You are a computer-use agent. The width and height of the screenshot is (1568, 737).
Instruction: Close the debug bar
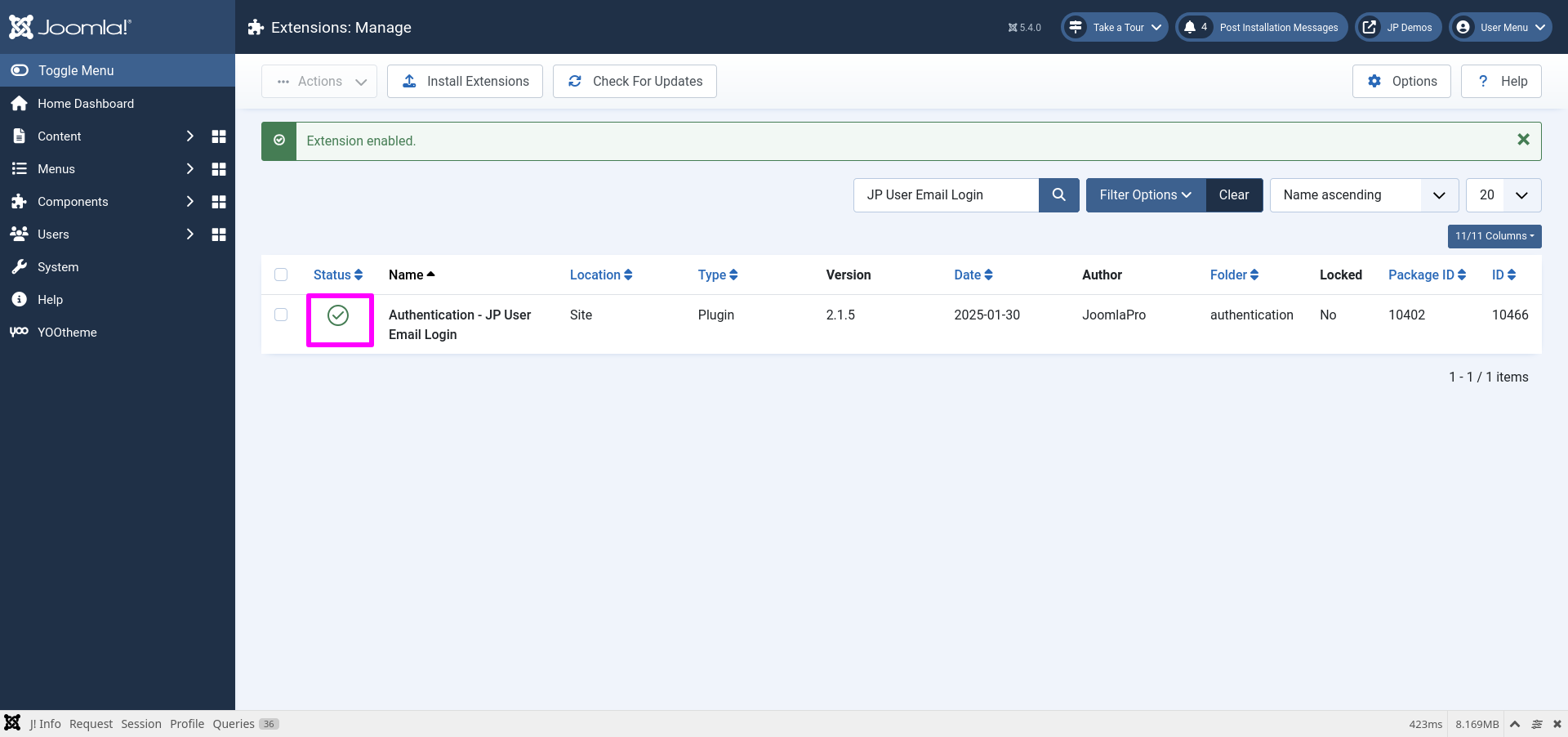1557,724
